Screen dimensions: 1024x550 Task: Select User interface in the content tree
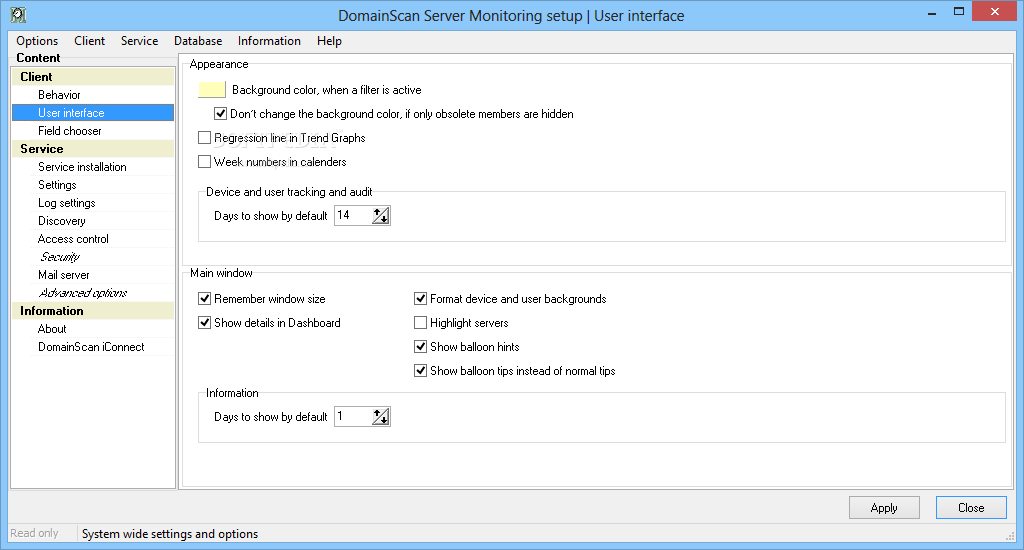tap(93, 113)
